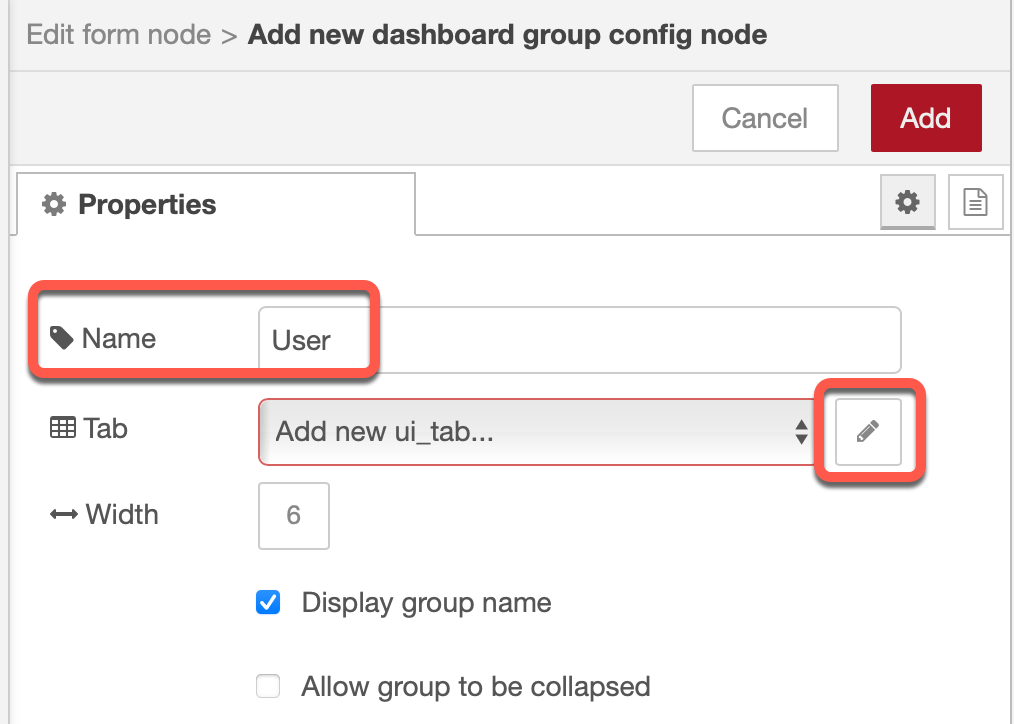Click the Display group name label

(x=426, y=602)
